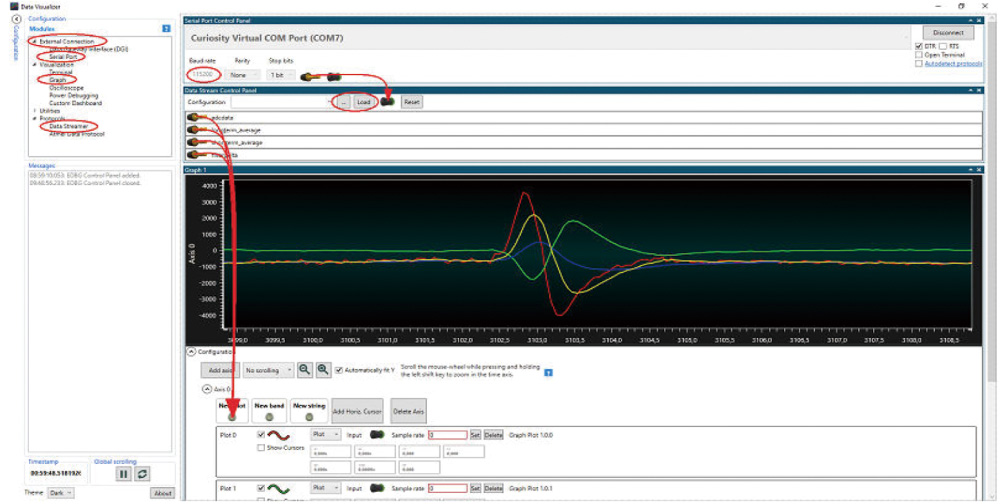This screenshot has height=504, width=1007.
Task: Click the Plot 0 input connector plug
Action: pyautogui.click(x=379, y=435)
